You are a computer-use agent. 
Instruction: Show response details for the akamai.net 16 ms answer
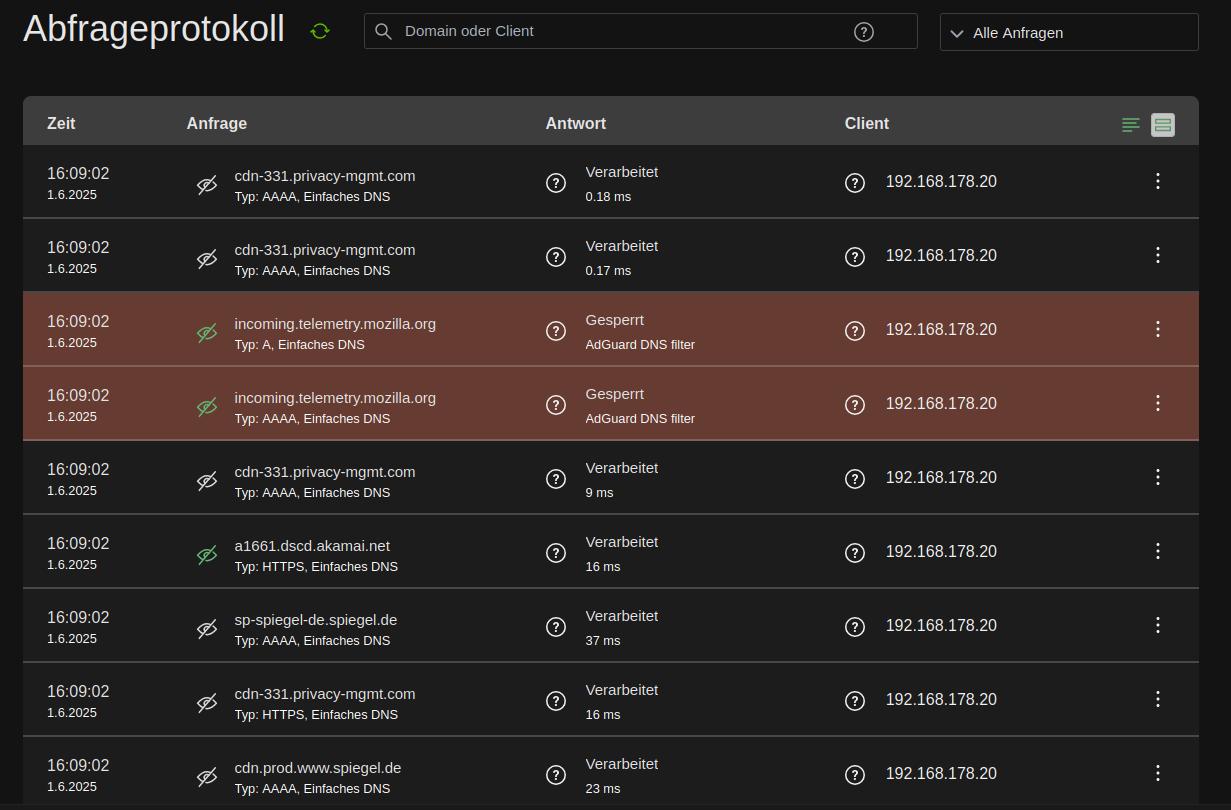pos(556,553)
